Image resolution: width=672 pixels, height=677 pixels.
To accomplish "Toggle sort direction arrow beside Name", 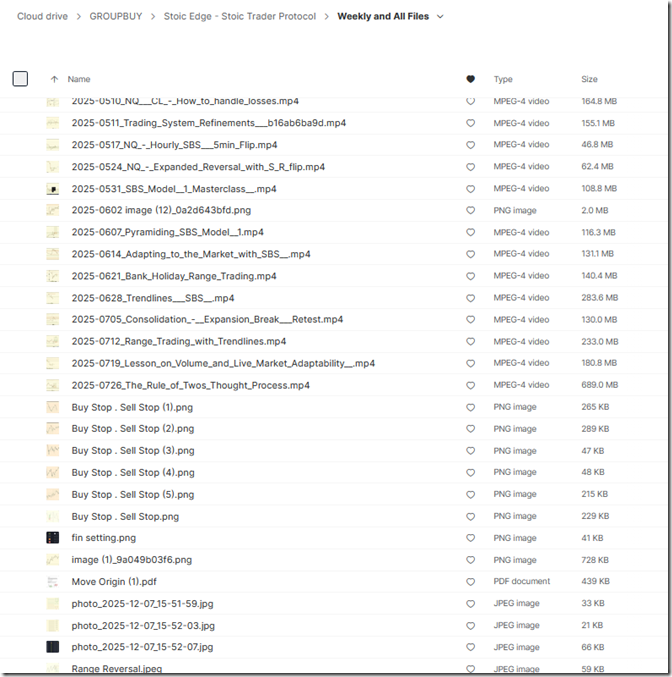I will tap(54, 79).
